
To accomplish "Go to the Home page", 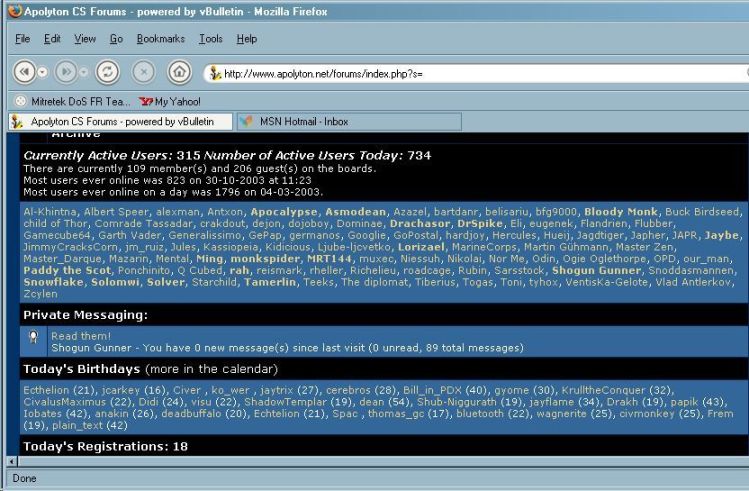I will coord(178,72).
